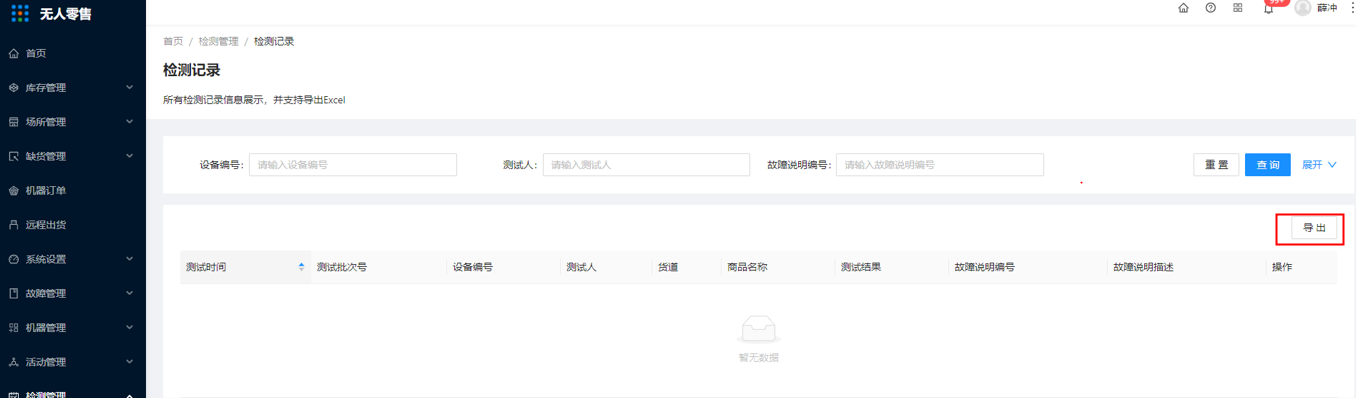Click the 导出 export button
Image resolution: width=1356 pixels, height=398 pixels.
[x=1314, y=228]
